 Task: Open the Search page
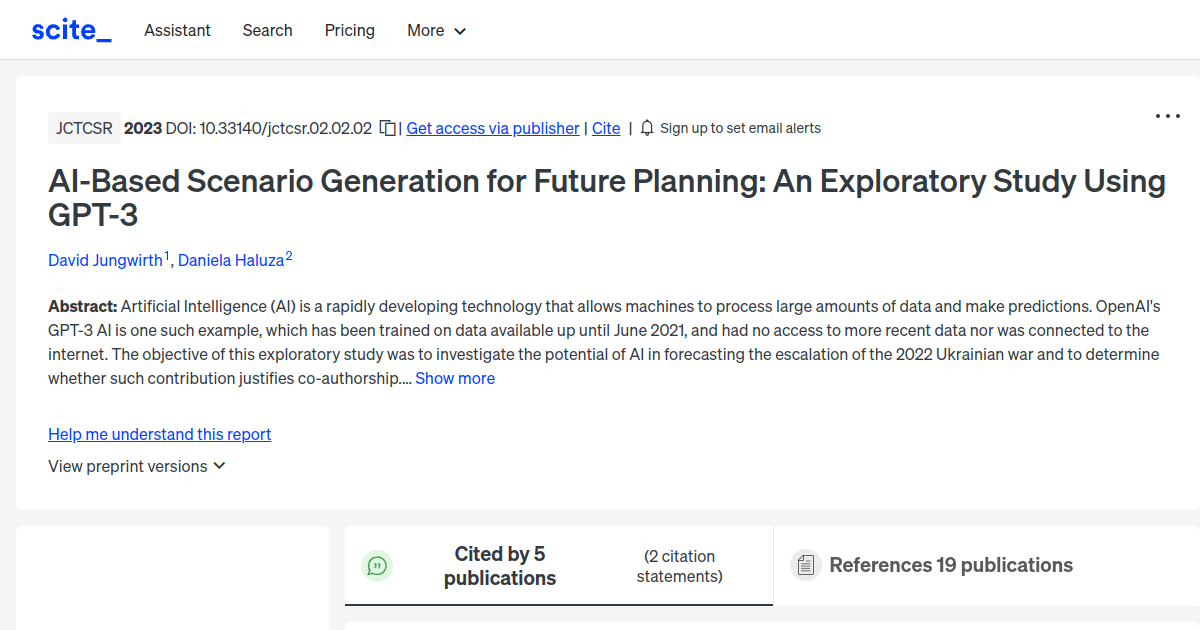click(x=267, y=30)
